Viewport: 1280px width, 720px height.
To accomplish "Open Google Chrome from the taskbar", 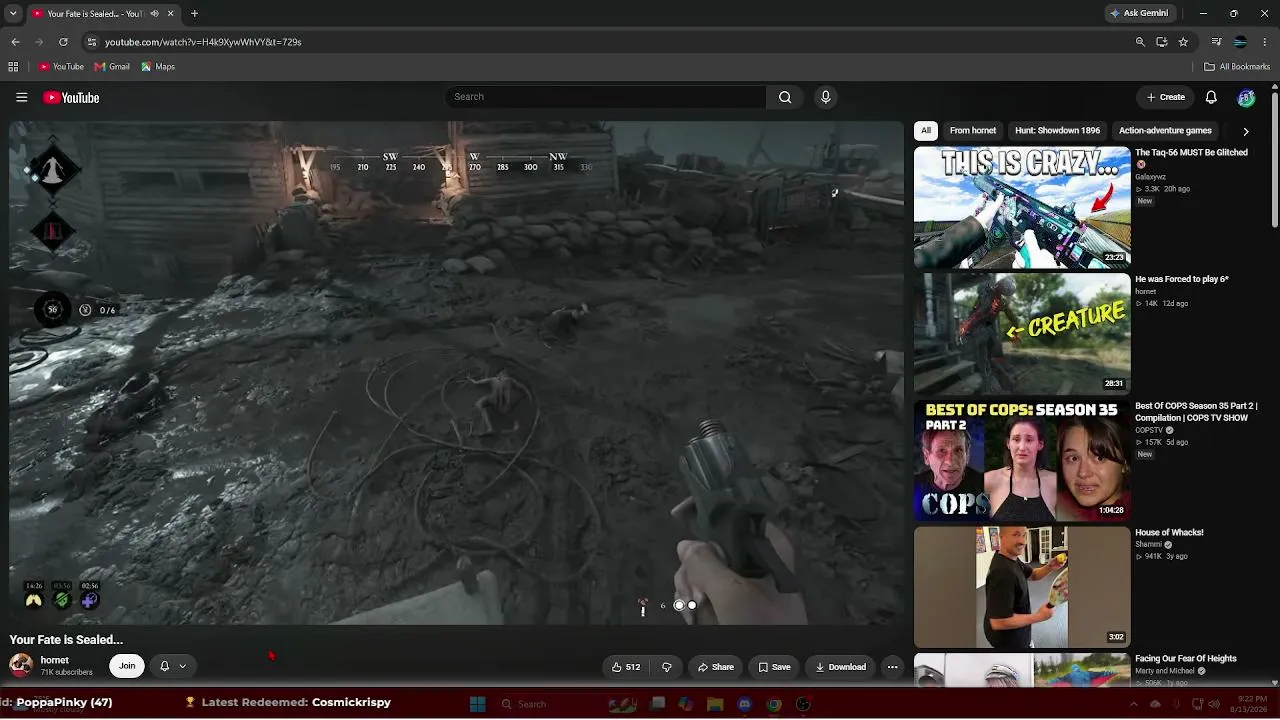I will (x=774, y=704).
